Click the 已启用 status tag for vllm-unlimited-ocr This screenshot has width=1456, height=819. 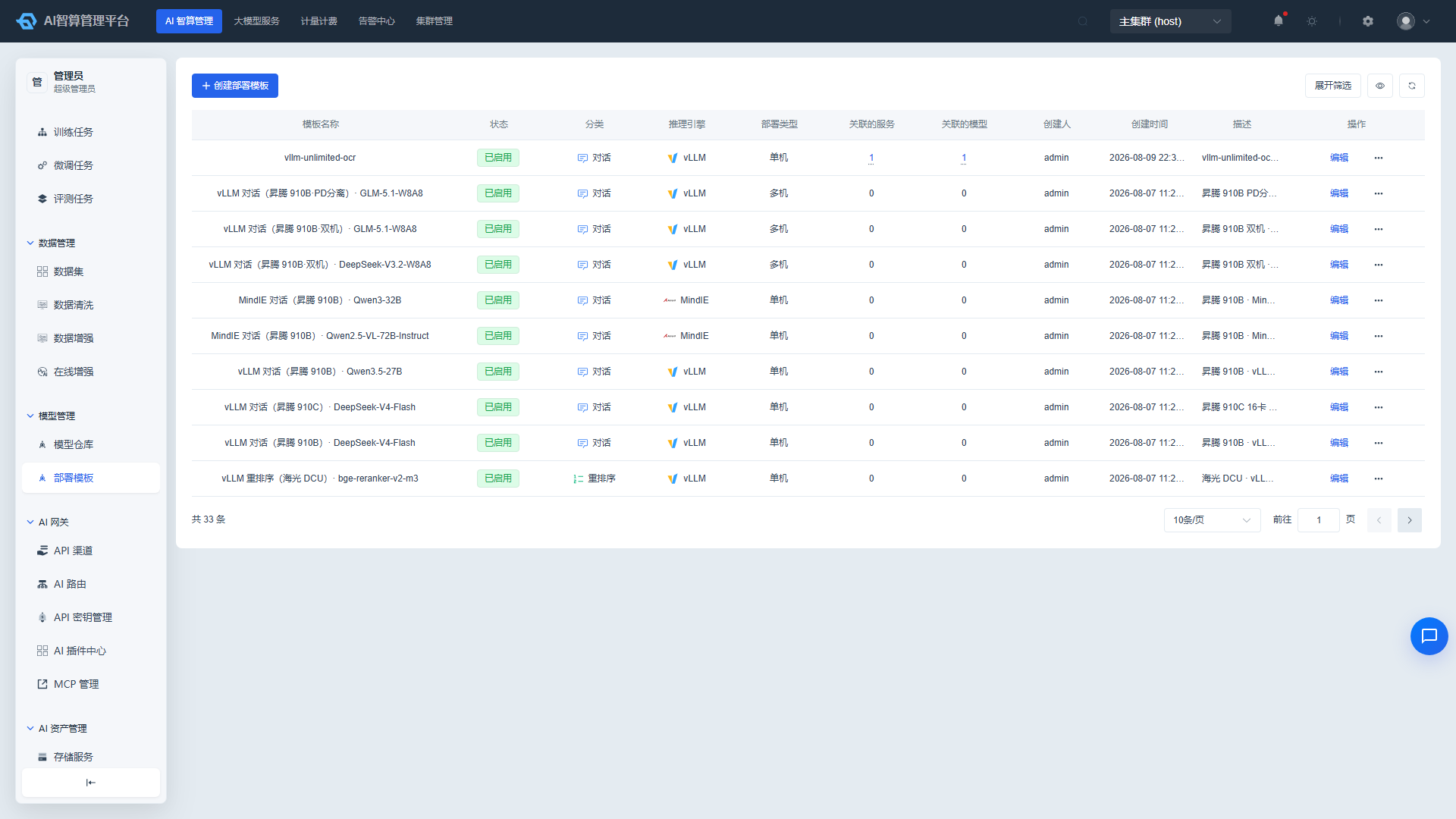pos(498,158)
